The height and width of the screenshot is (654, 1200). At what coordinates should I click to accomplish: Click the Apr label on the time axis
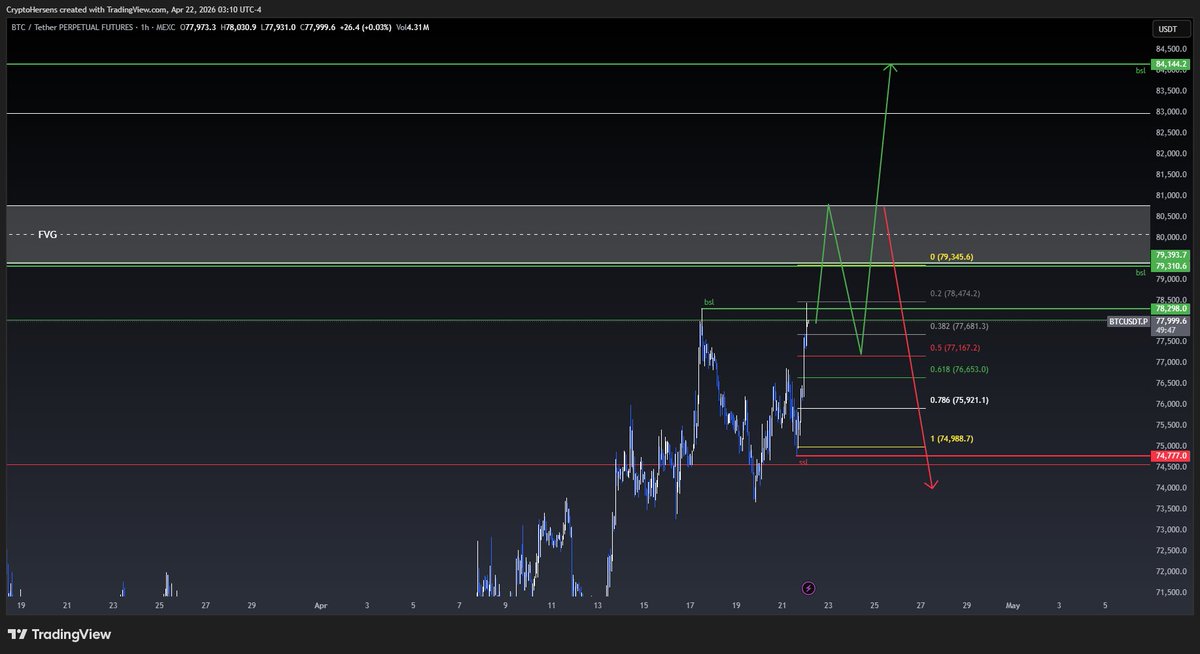tap(320, 605)
